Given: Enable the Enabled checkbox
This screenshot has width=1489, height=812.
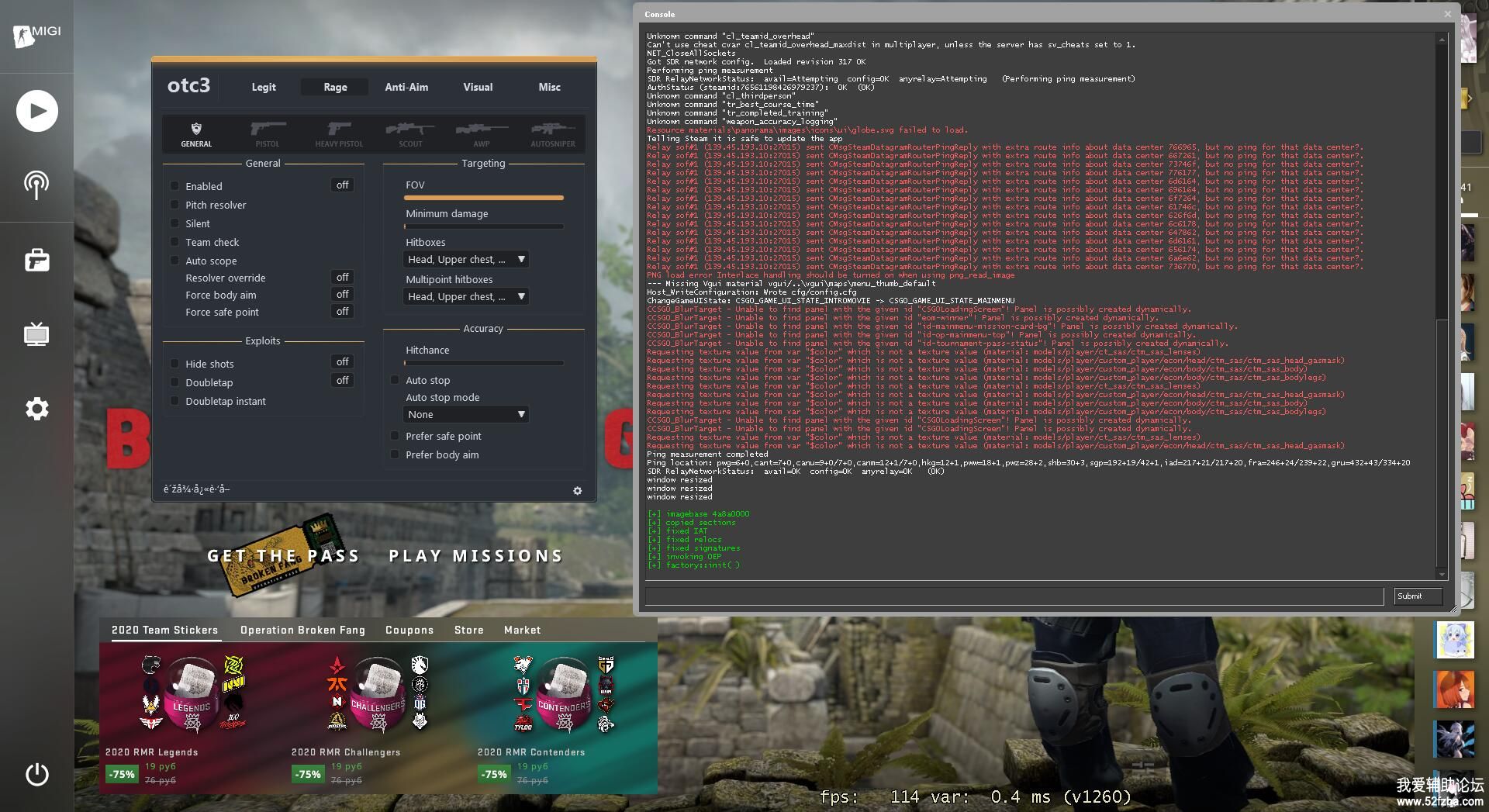Looking at the screenshot, I should tap(174, 186).
